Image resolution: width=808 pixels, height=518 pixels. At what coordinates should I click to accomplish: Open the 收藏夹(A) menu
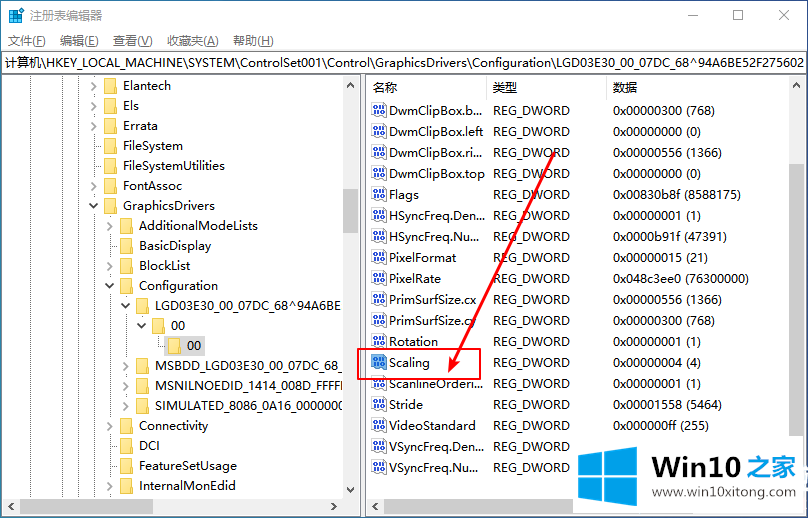tap(192, 40)
